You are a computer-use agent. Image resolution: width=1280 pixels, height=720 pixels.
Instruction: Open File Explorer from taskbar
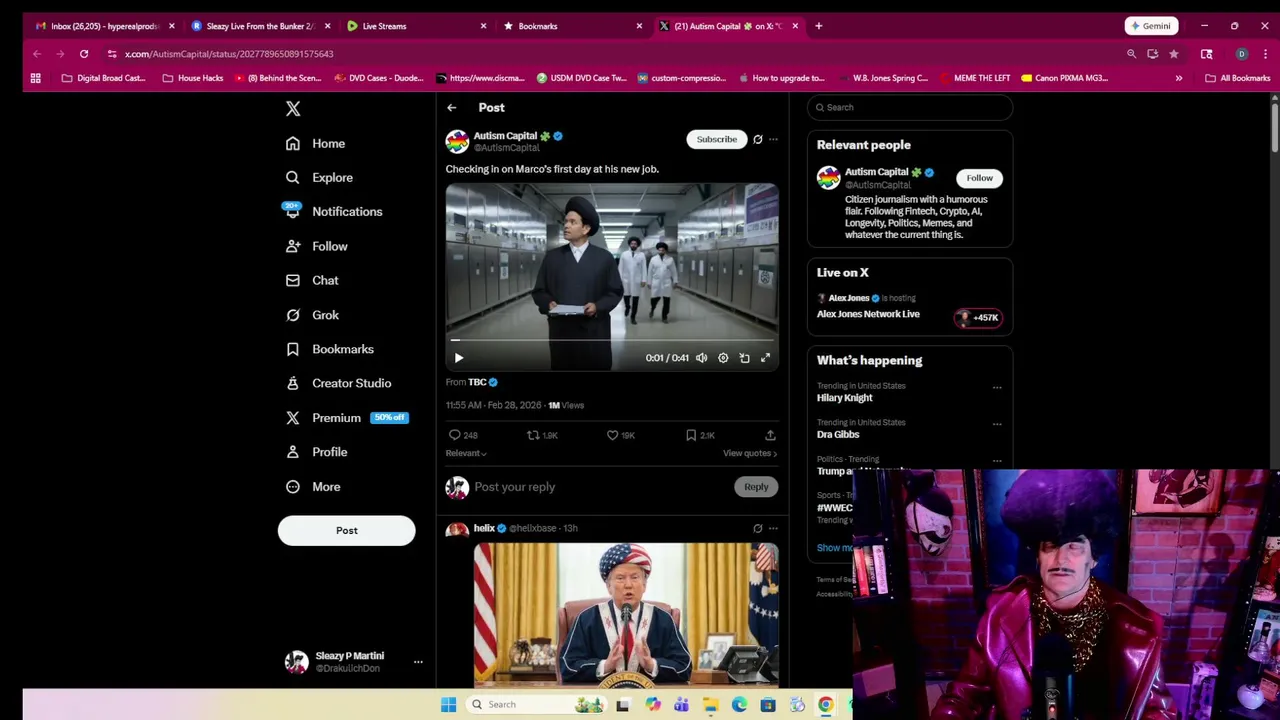coord(710,705)
